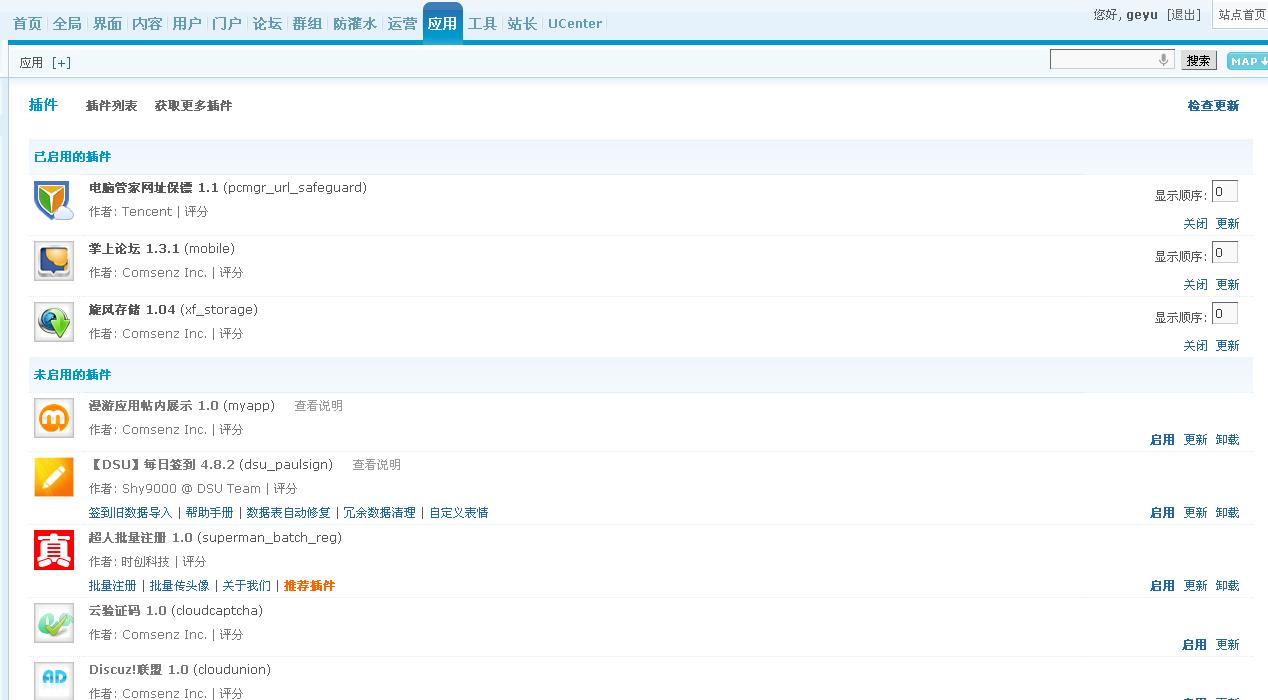The width and height of the screenshot is (1268, 700).
Task: Click 关闭 for 电脑管家网址保镖 plugin
Action: click(x=1195, y=224)
